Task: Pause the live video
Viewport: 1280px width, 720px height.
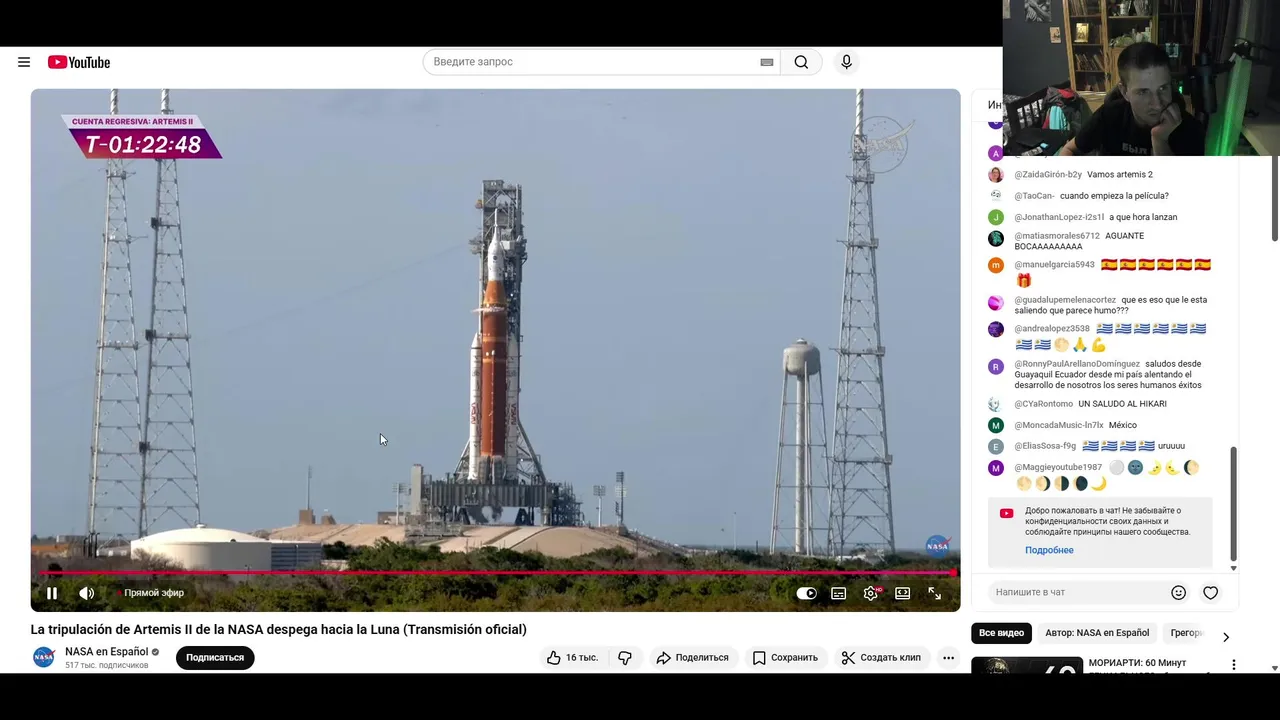Action: (x=52, y=593)
